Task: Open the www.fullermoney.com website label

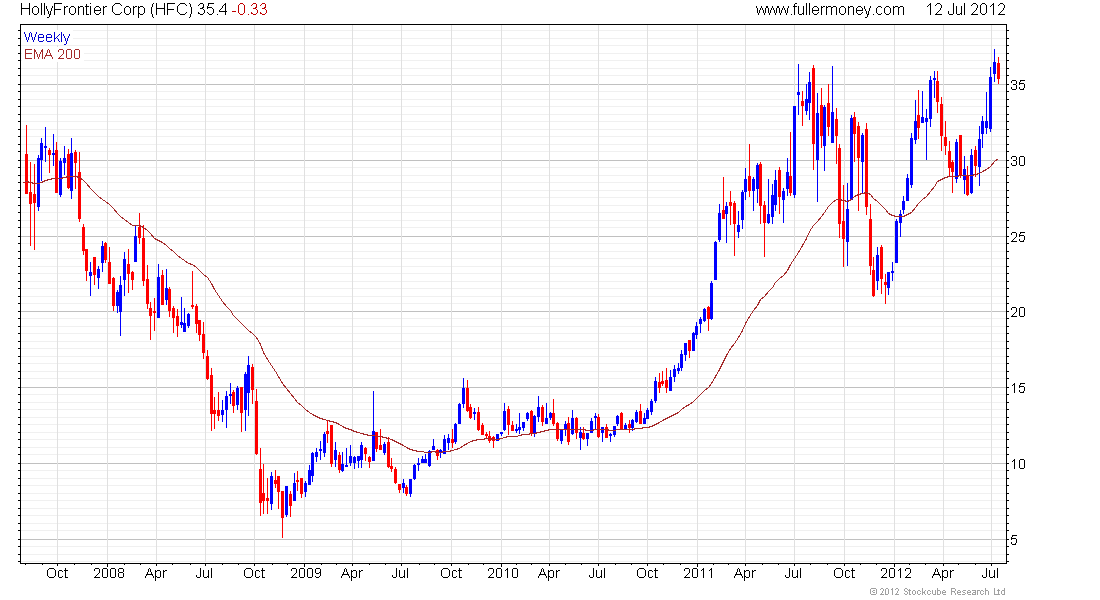Action: point(830,10)
